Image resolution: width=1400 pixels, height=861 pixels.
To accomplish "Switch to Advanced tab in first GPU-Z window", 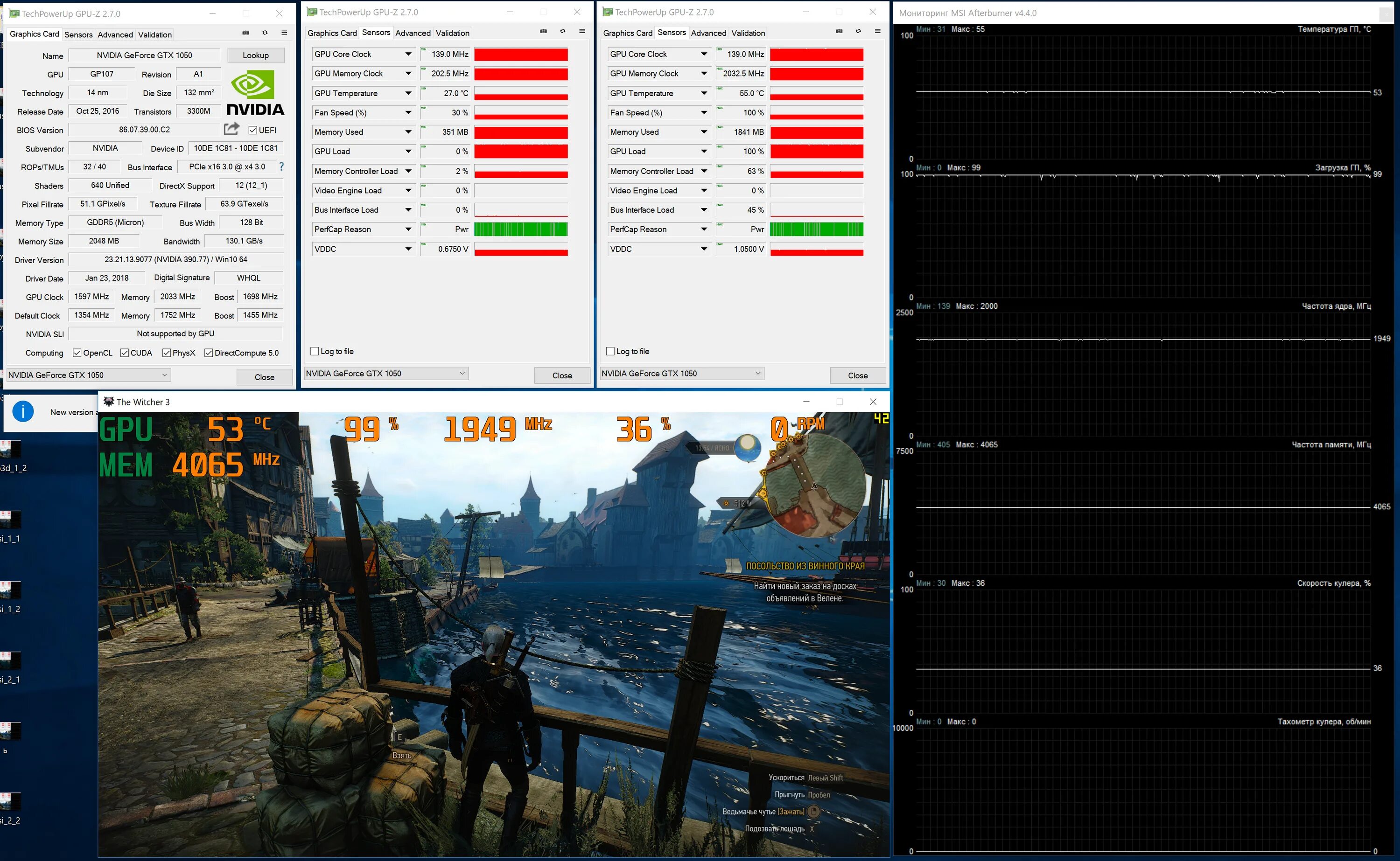I will 115,35.
